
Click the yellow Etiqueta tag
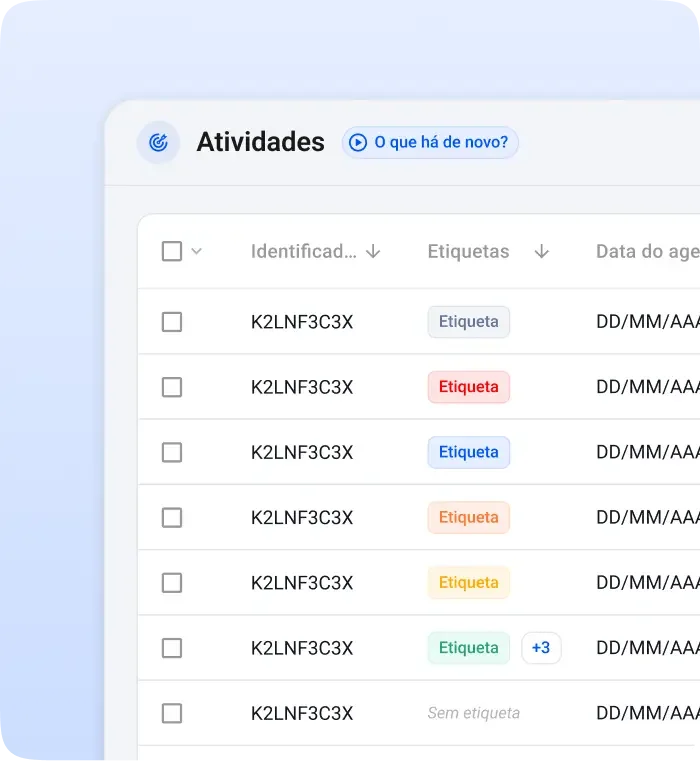click(x=469, y=582)
